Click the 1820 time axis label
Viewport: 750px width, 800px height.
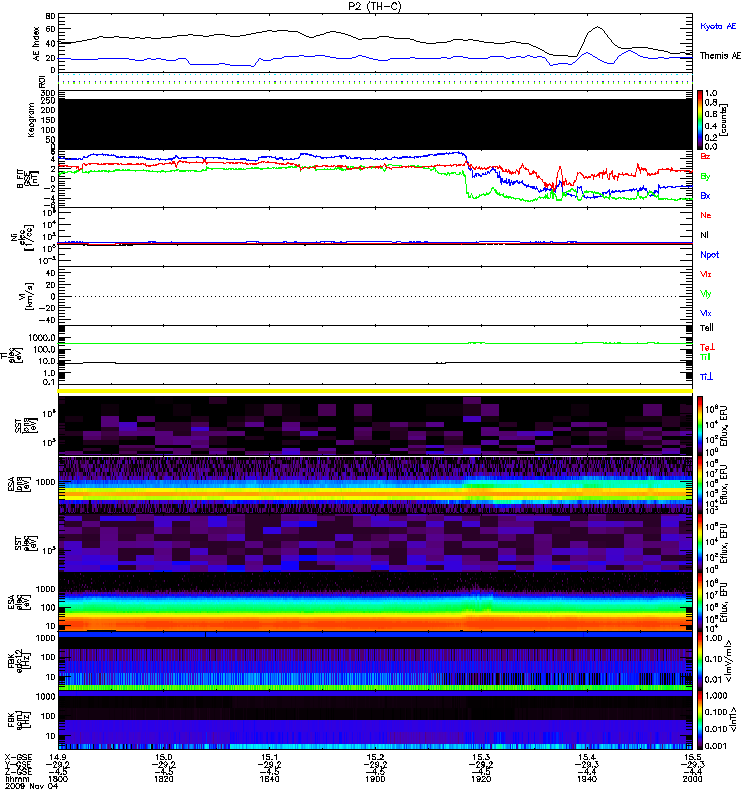pos(163,779)
